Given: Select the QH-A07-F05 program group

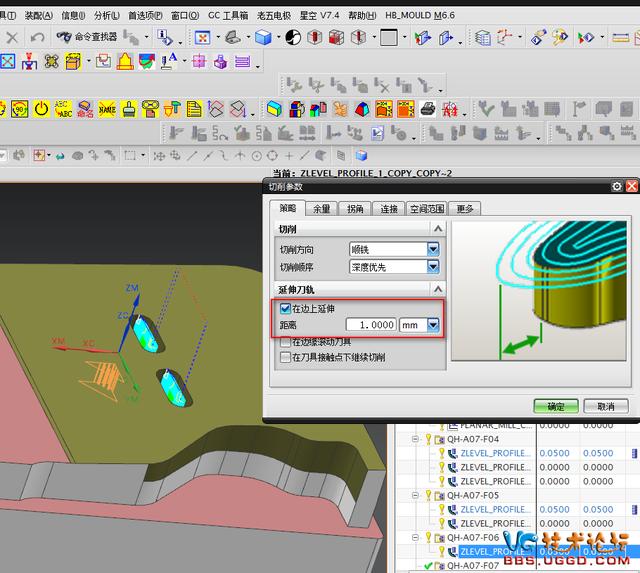Looking at the screenshot, I should [x=473, y=494].
